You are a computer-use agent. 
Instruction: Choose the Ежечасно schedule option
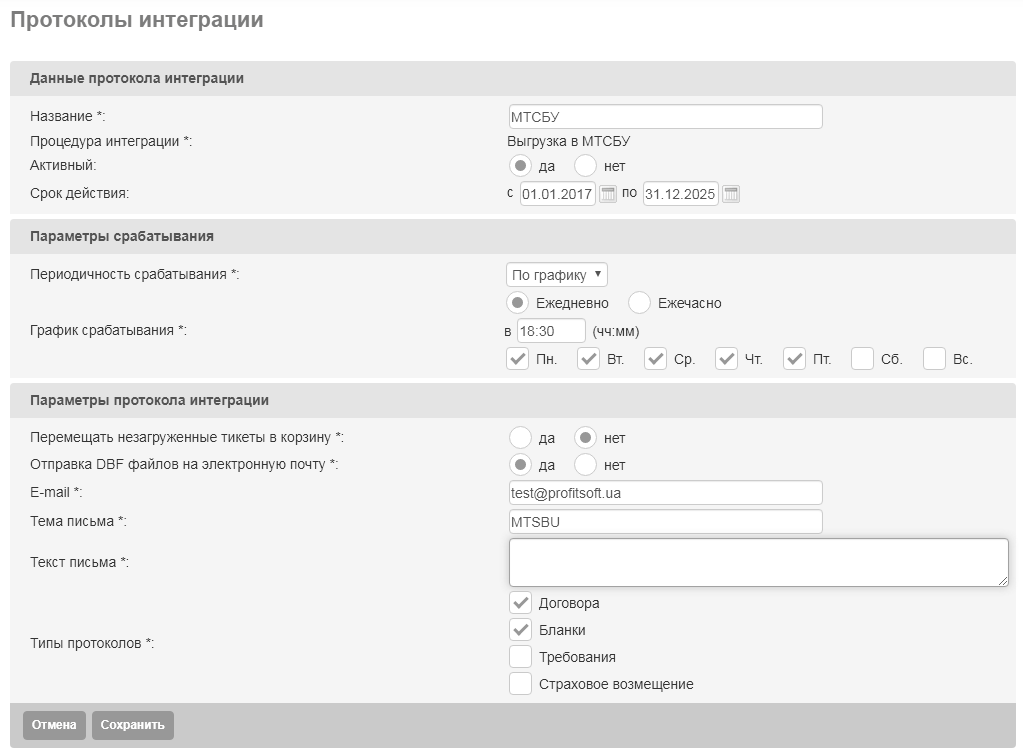click(x=639, y=303)
